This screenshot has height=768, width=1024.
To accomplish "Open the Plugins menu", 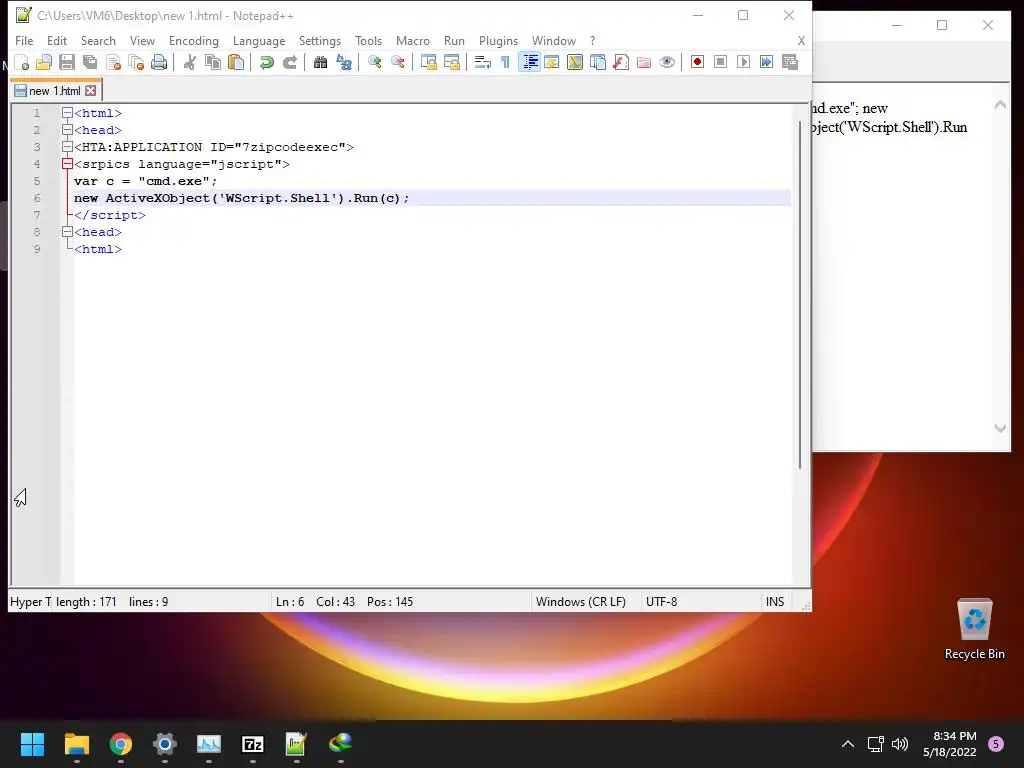I will (x=498, y=40).
